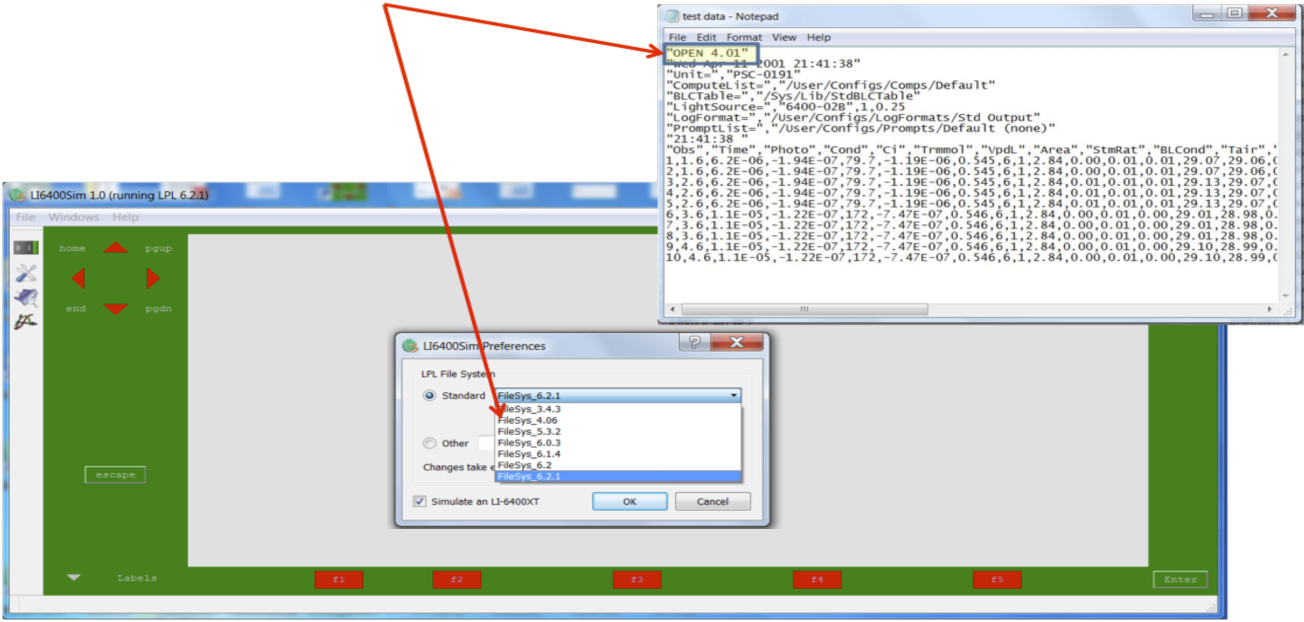Maximize the Notepad window
The height and width of the screenshot is (622, 1304).
1235,14
